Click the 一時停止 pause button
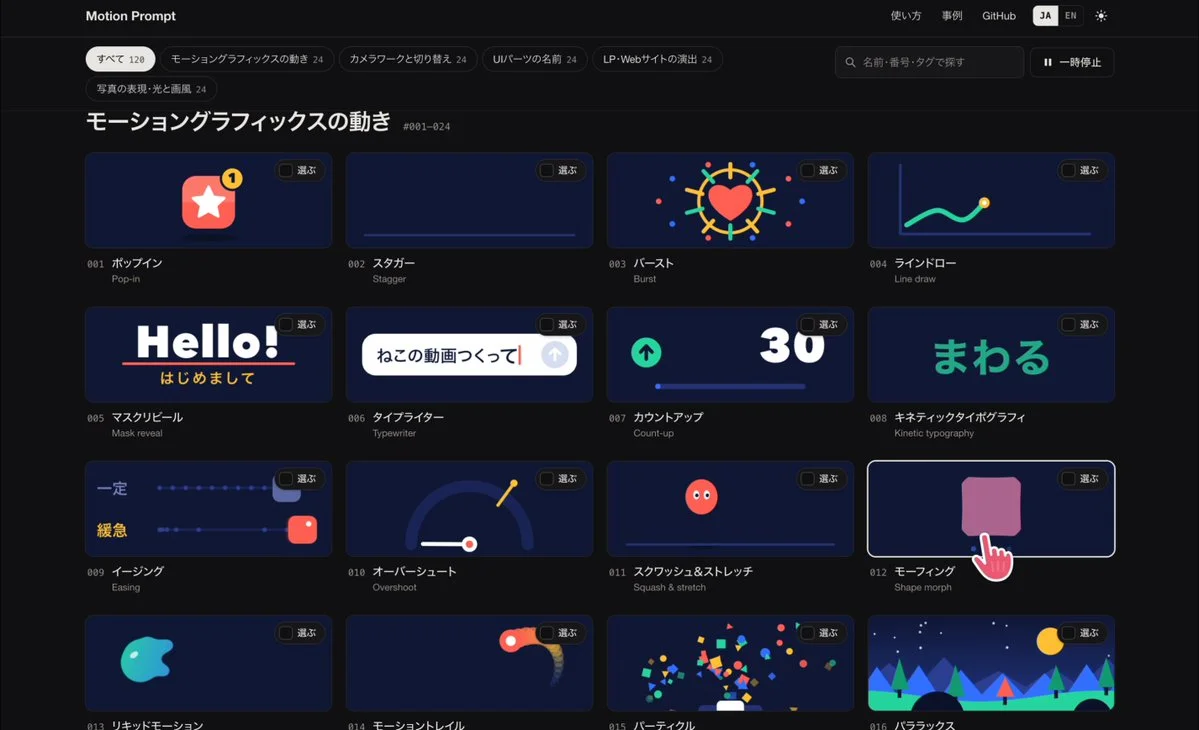This screenshot has width=1199, height=730. click(x=1072, y=63)
